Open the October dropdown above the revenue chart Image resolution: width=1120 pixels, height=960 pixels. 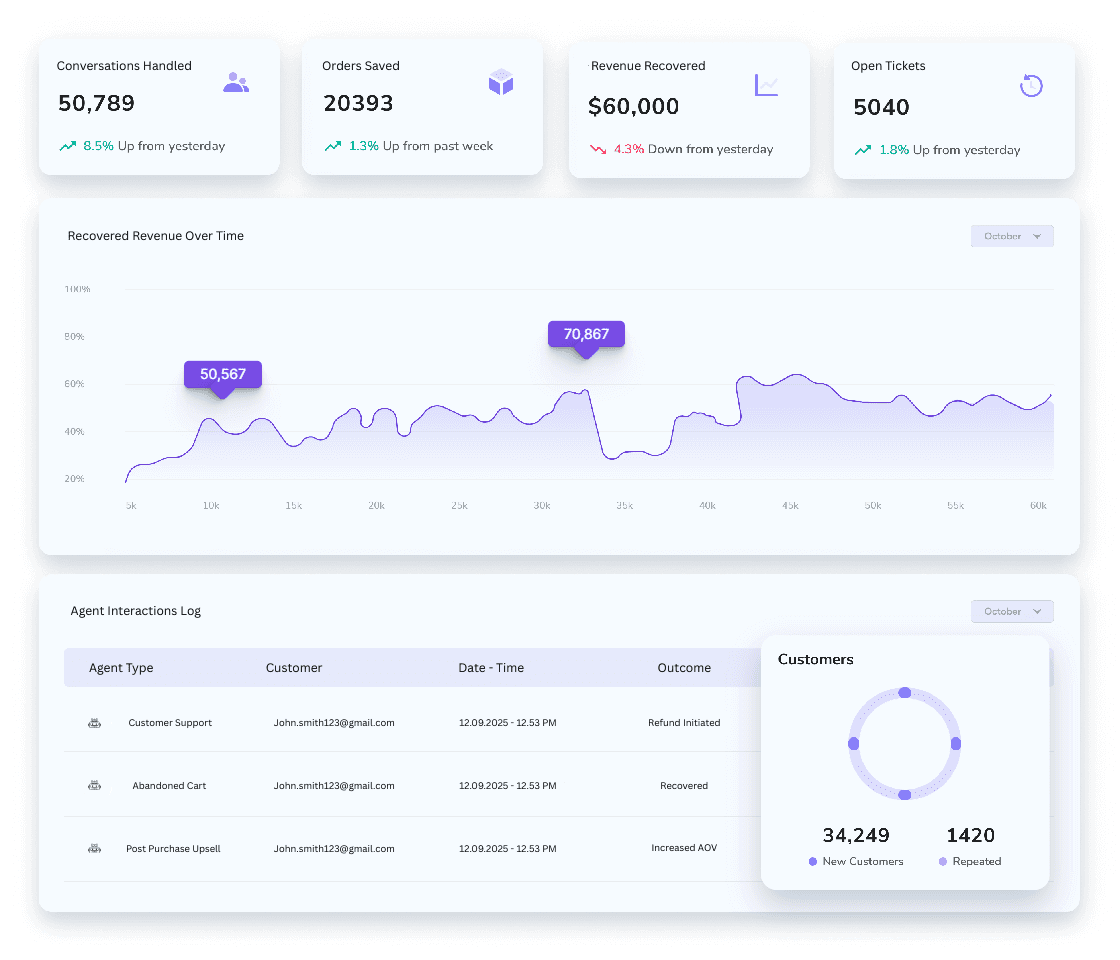pos(1012,235)
